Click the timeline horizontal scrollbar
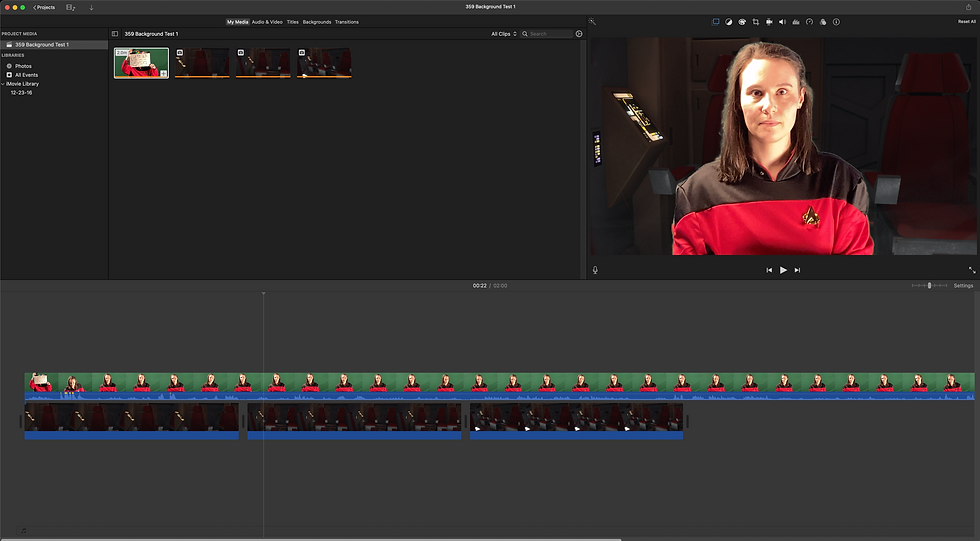The image size is (980, 541). coord(311,539)
